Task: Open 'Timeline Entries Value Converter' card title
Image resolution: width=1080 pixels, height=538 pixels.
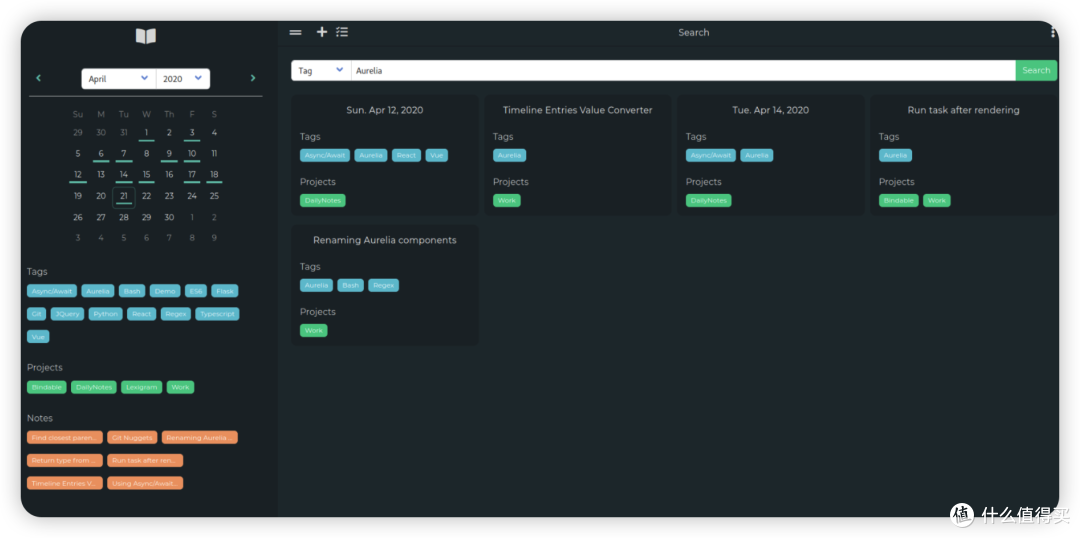Action: coord(577,110)
